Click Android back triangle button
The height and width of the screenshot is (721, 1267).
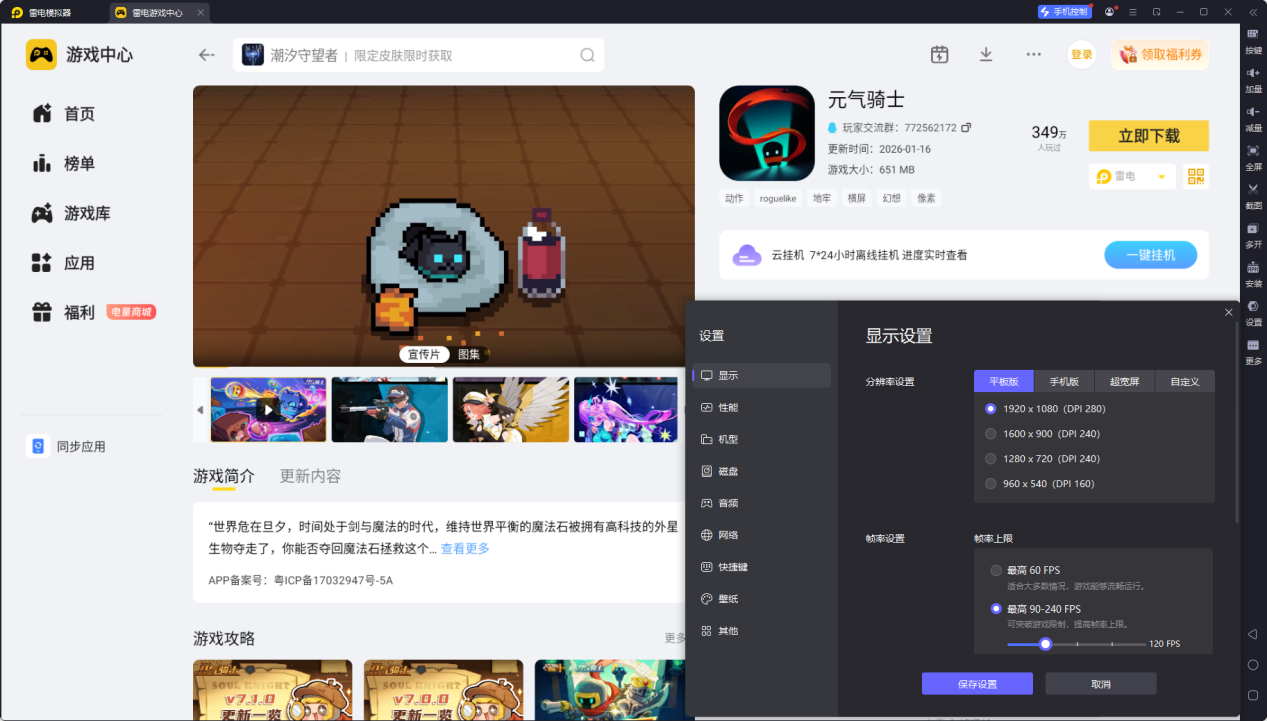point(1252,634)
